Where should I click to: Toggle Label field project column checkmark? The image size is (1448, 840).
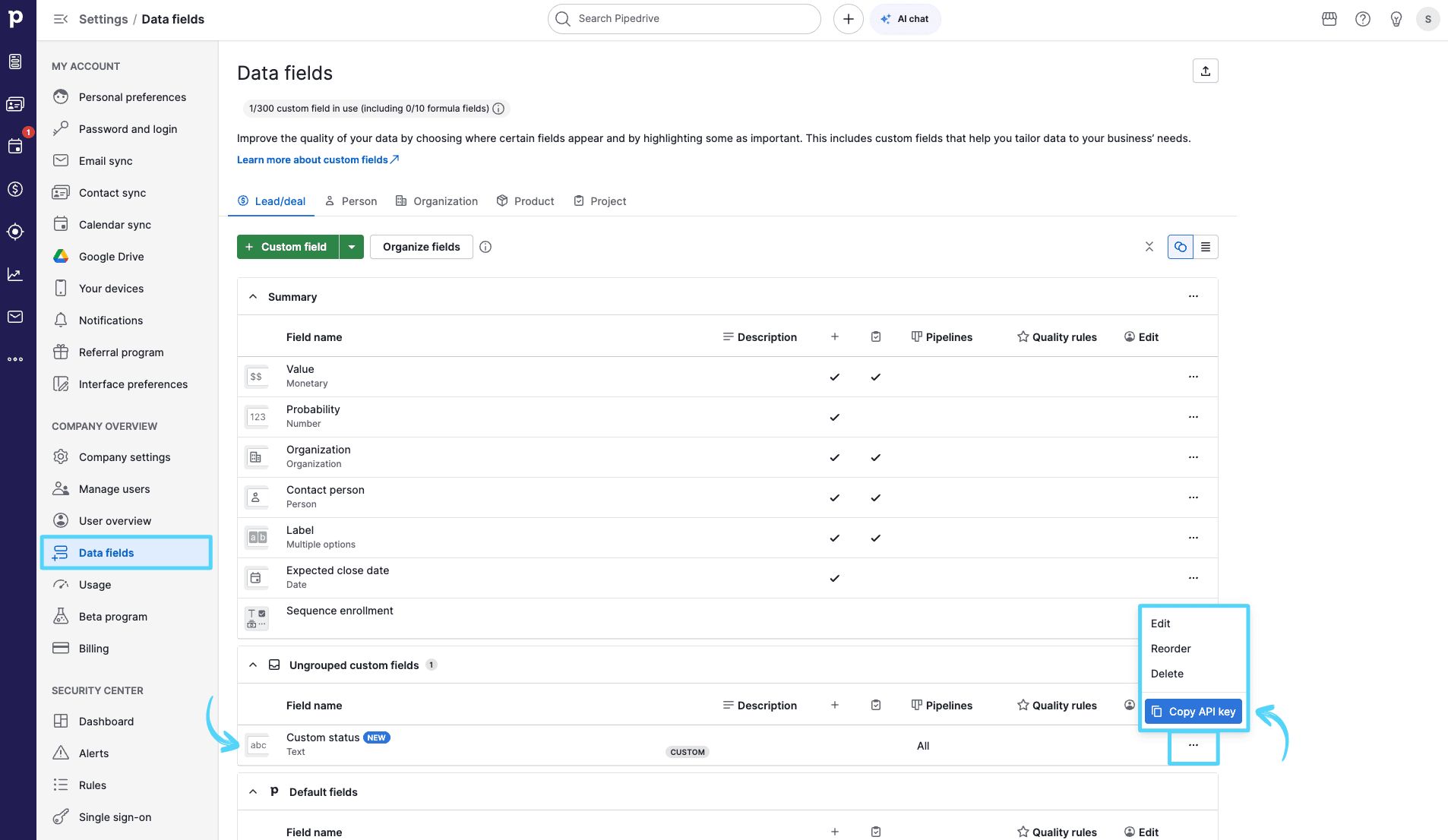(x=876, y=538)
